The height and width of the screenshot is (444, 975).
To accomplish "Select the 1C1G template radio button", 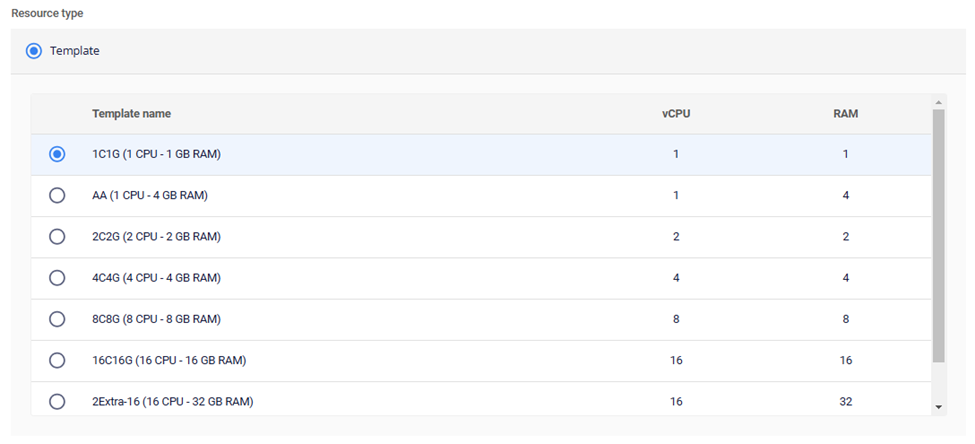I will (x=57, y=154).
